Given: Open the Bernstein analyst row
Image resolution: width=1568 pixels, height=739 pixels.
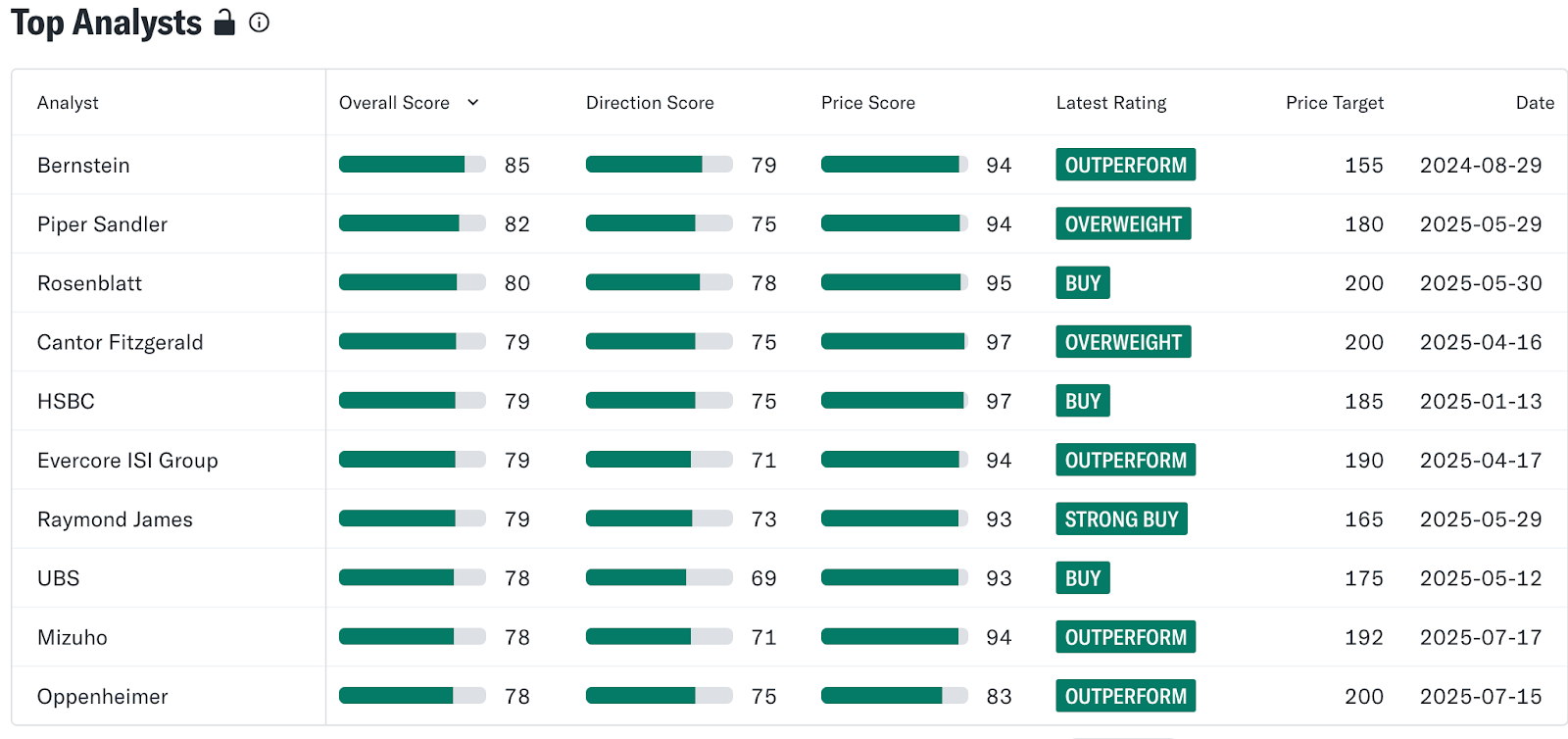Looking at the screenshot, I should pyautogui.click(x=789, y=165).
